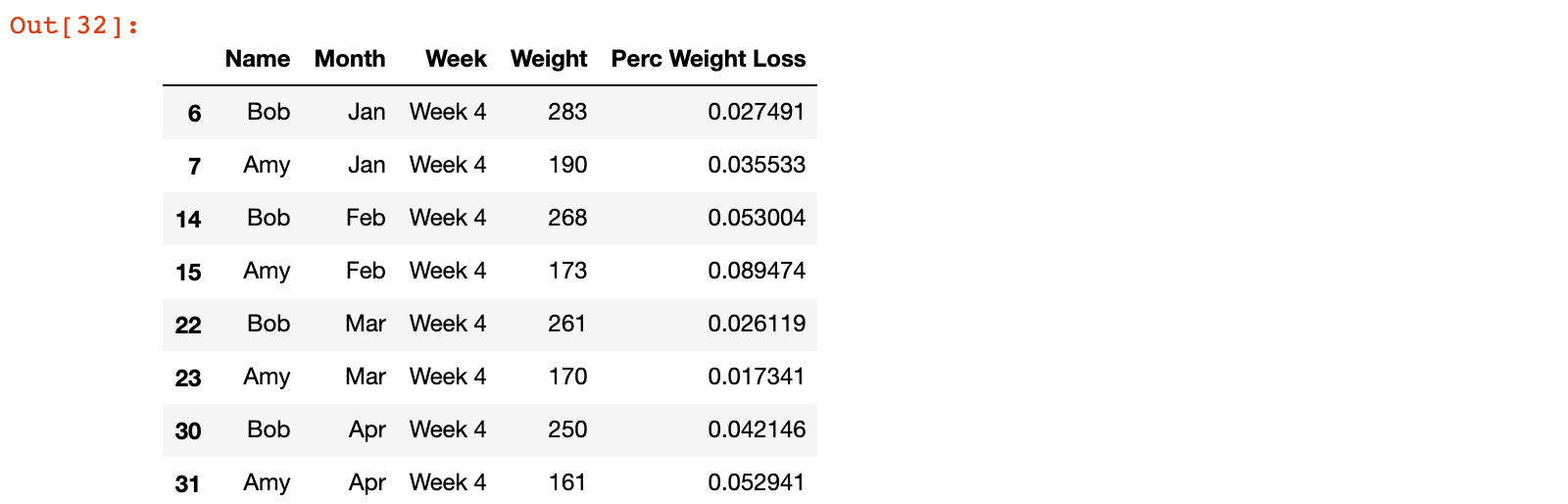The image size is (1568, 504).
Task: Click the Perc Weight Loss column header
Action: pos(709,59)
